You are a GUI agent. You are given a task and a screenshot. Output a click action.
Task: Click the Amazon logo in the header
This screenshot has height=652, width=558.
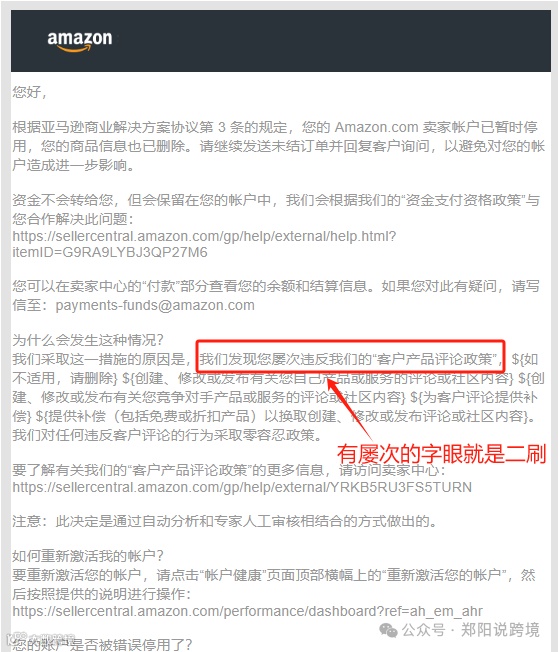80,41
